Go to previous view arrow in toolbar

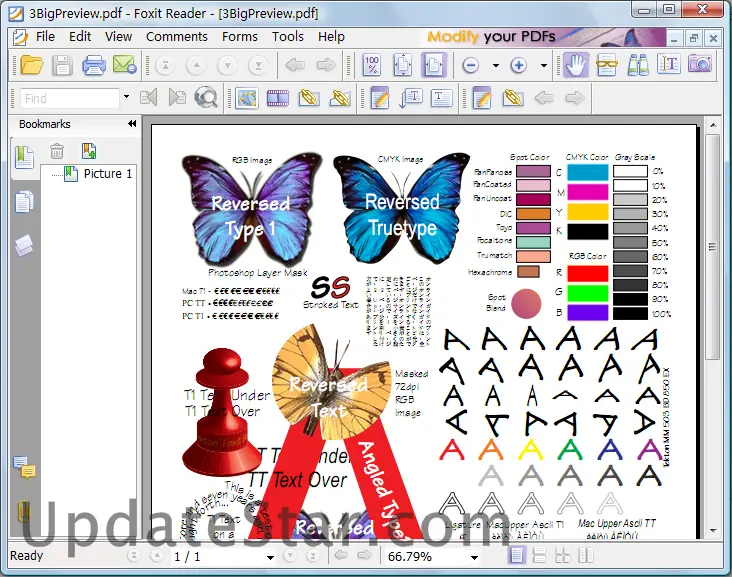point(295,65)
